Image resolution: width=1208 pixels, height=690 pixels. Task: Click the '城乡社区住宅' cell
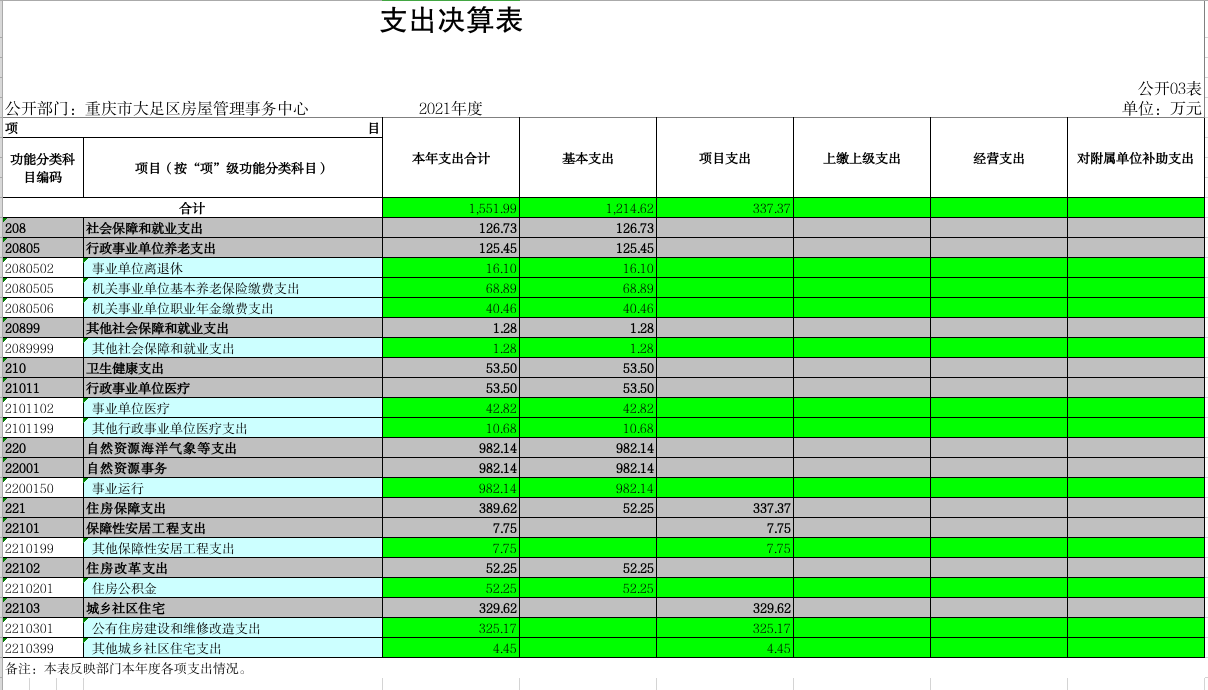tap(233, 608)
